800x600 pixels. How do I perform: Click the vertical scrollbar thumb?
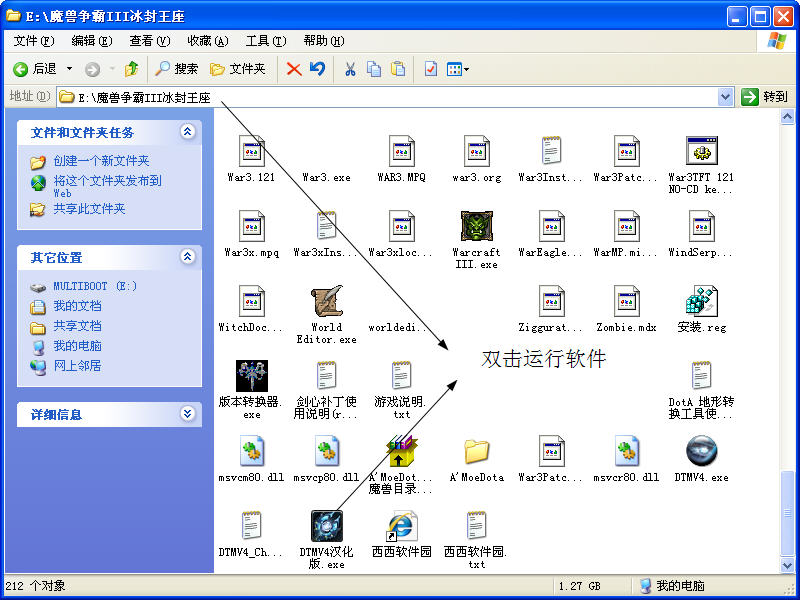tap(787, 513)
